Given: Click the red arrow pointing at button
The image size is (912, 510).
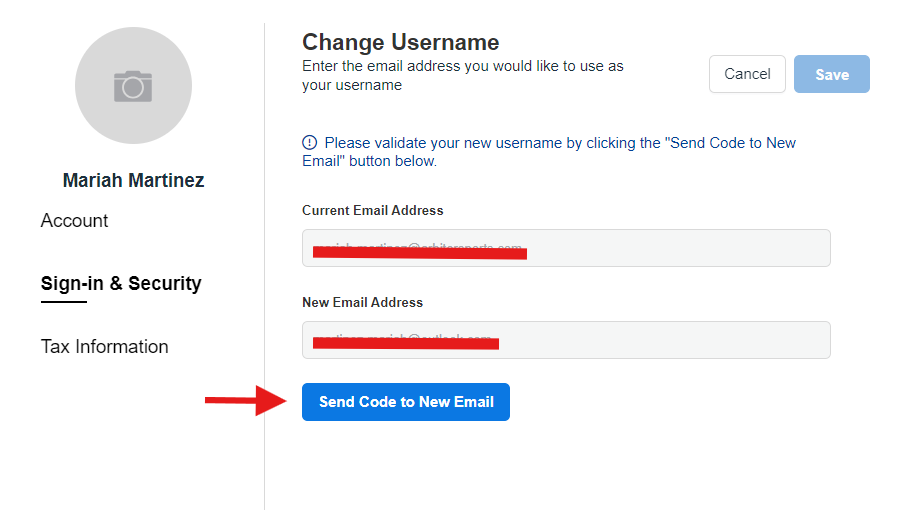Looking at the screenshot, I should (x=245, y=400).
